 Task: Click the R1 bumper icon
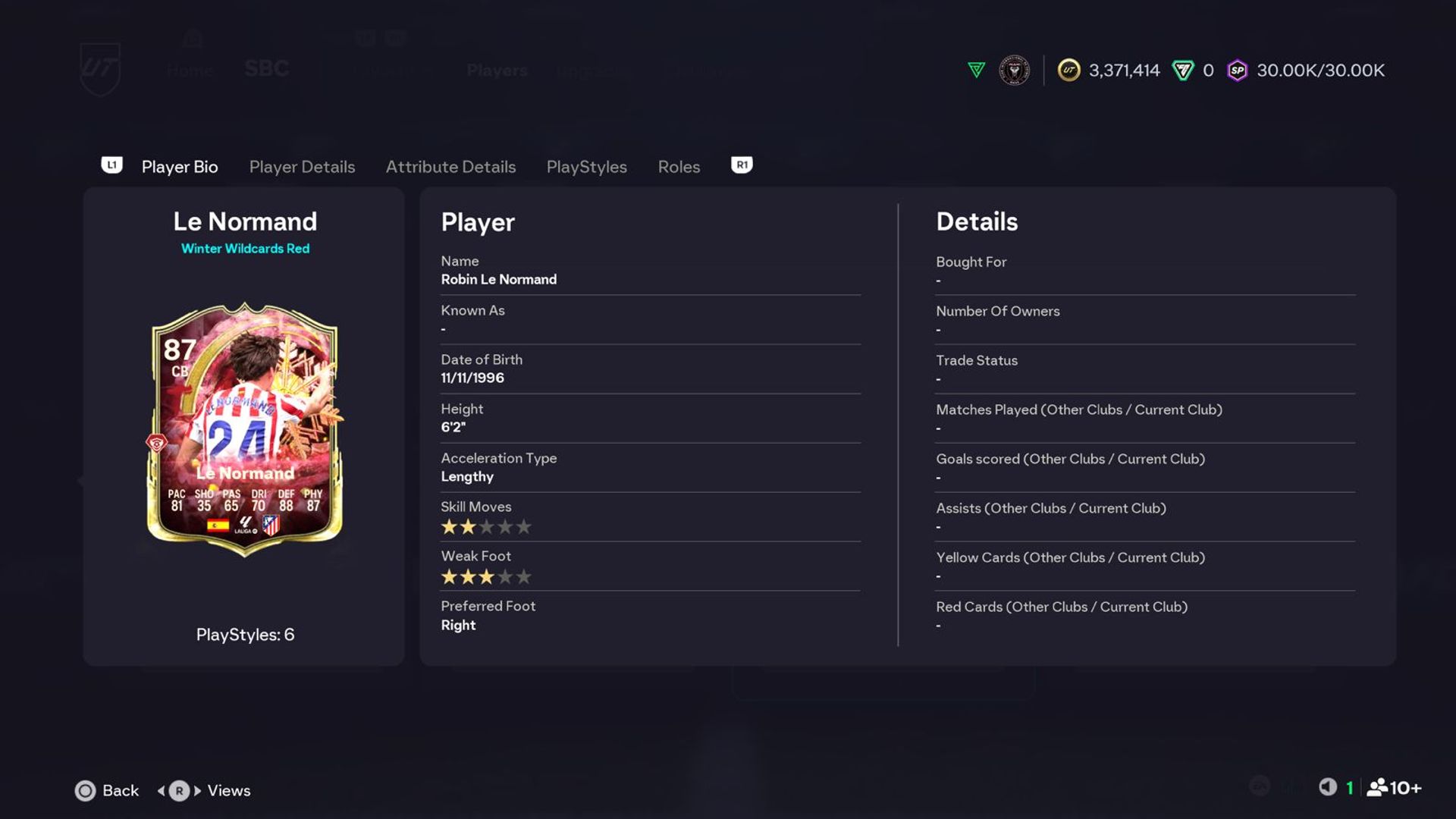(742, 165)
